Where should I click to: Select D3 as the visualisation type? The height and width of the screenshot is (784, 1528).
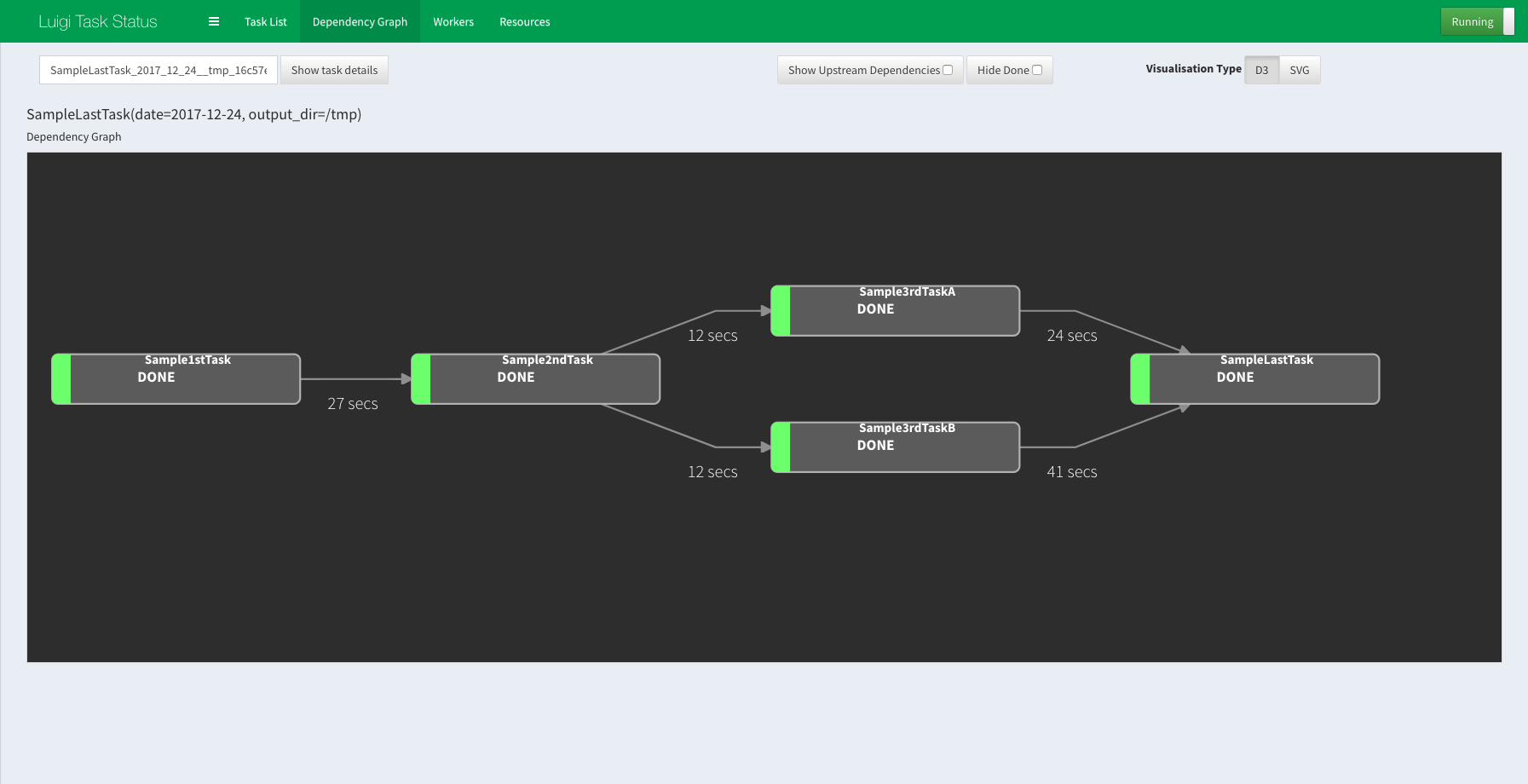1261,70
